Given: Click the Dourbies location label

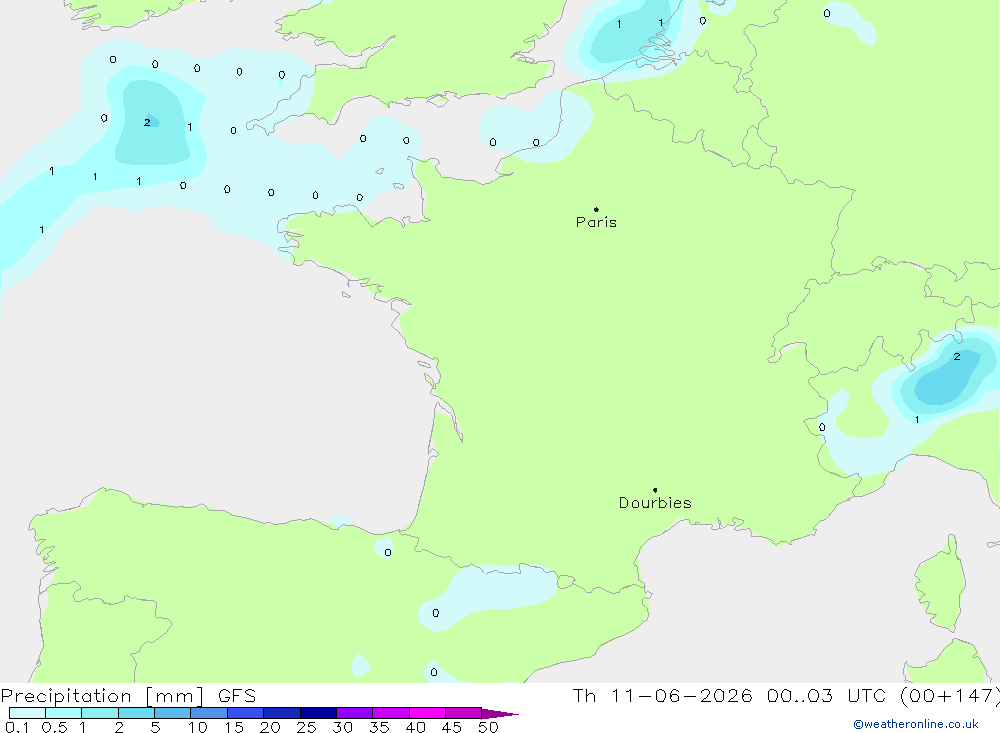Looking at the screenshot, I should tap(655, 503).
